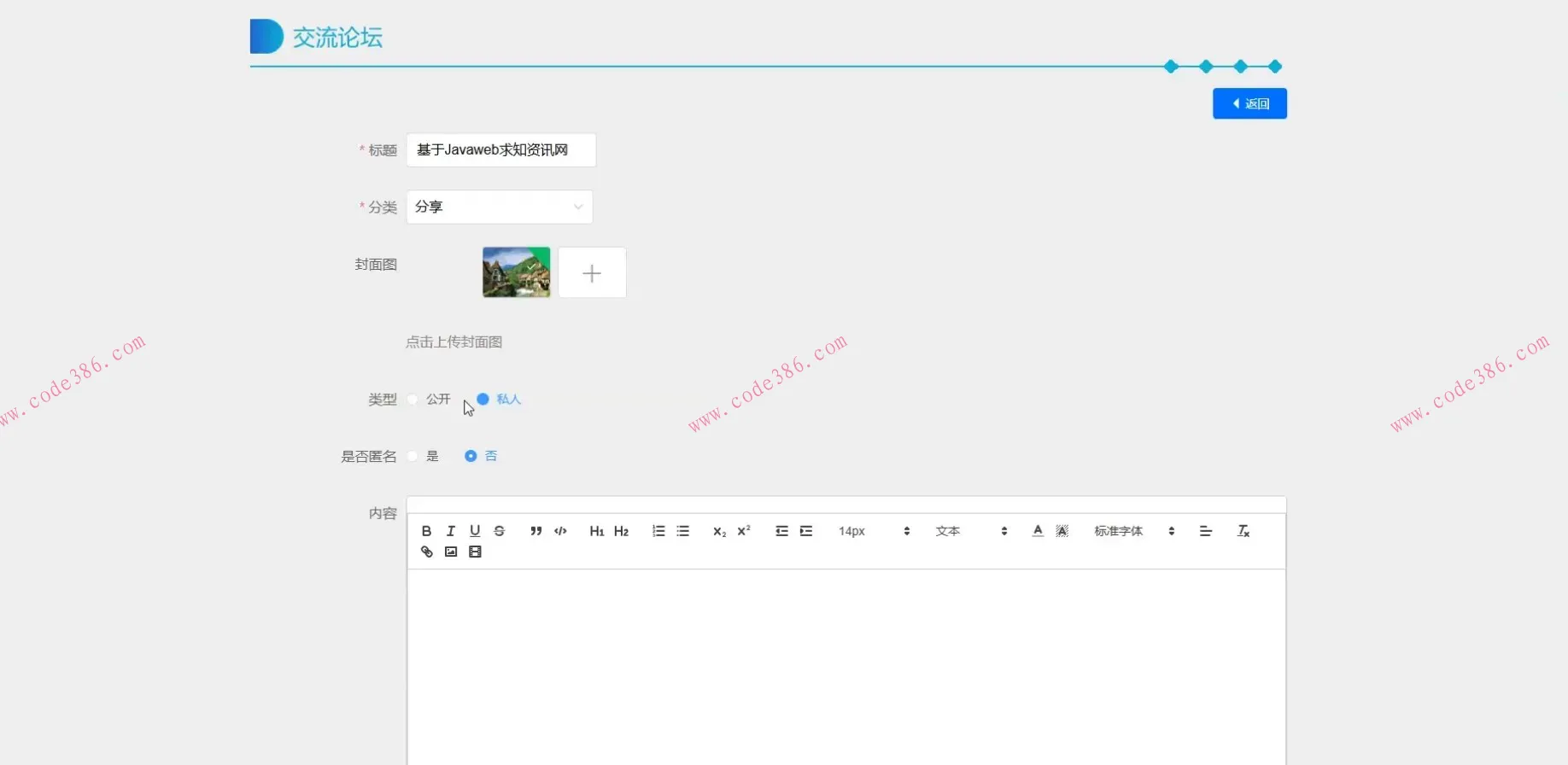Create an ordered numbered list
The height and width of the screenshot is (765, 1568).
(658, 531)
